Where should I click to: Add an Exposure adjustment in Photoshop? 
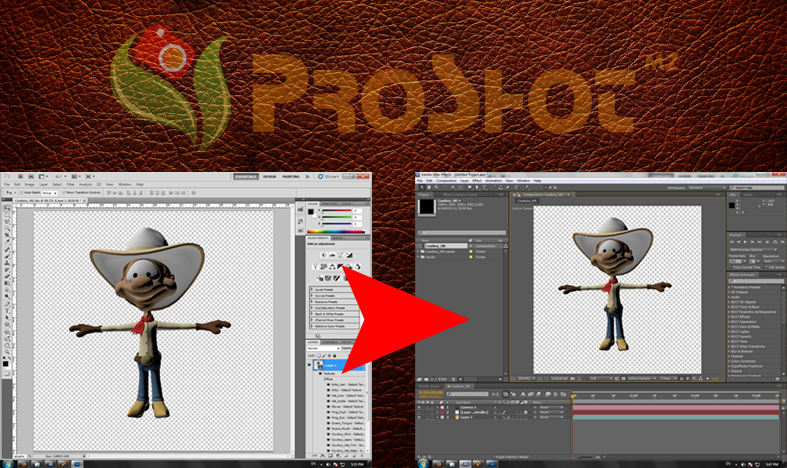click(349, 255)
